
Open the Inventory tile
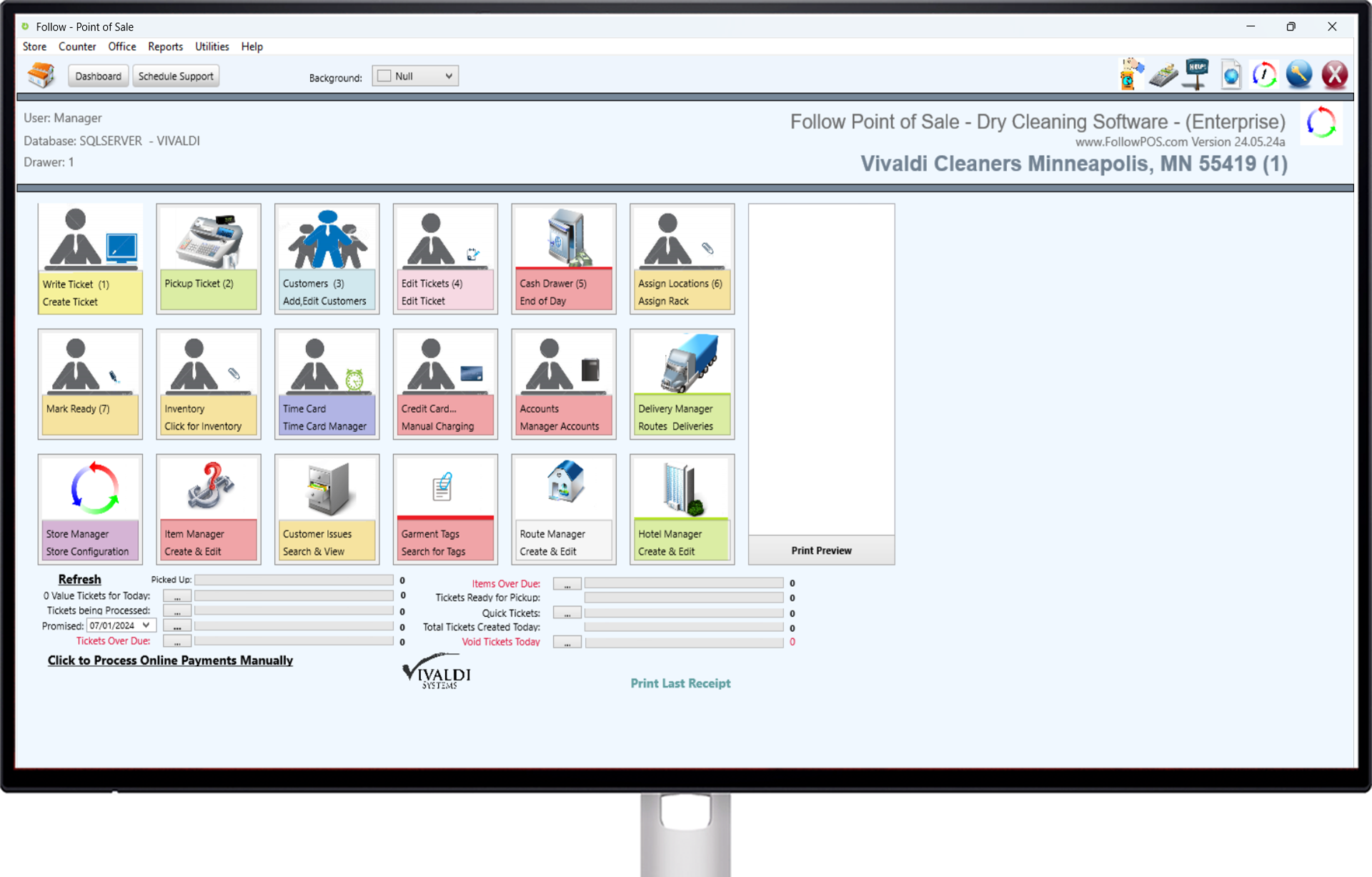click(209, 384)
